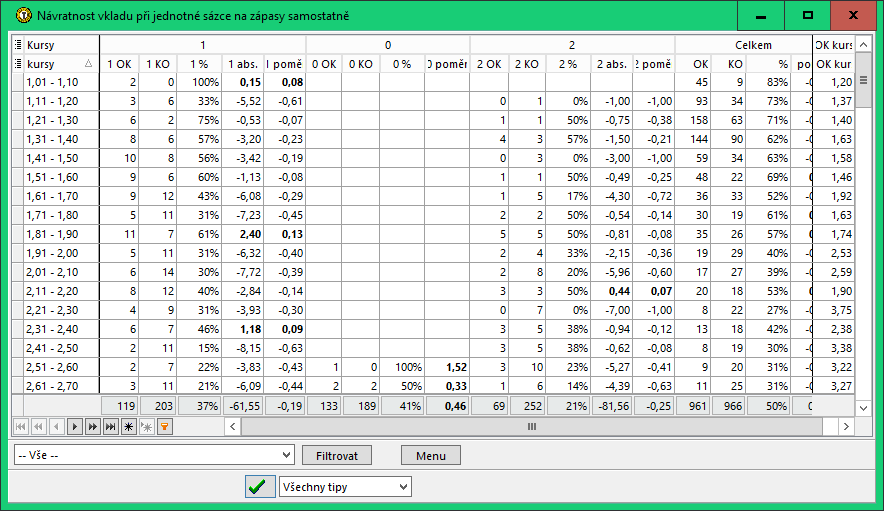The width and height of the screenshot is (884, 511).
Task: Go to last record navigator button
Action: coord(110,427)
